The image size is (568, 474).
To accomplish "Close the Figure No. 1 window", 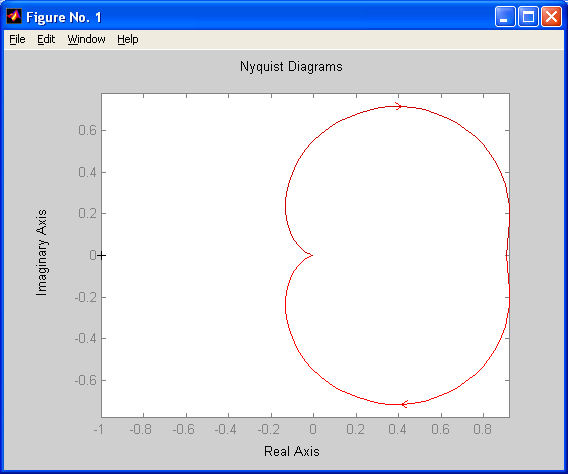I will click(x=551, y=17).
